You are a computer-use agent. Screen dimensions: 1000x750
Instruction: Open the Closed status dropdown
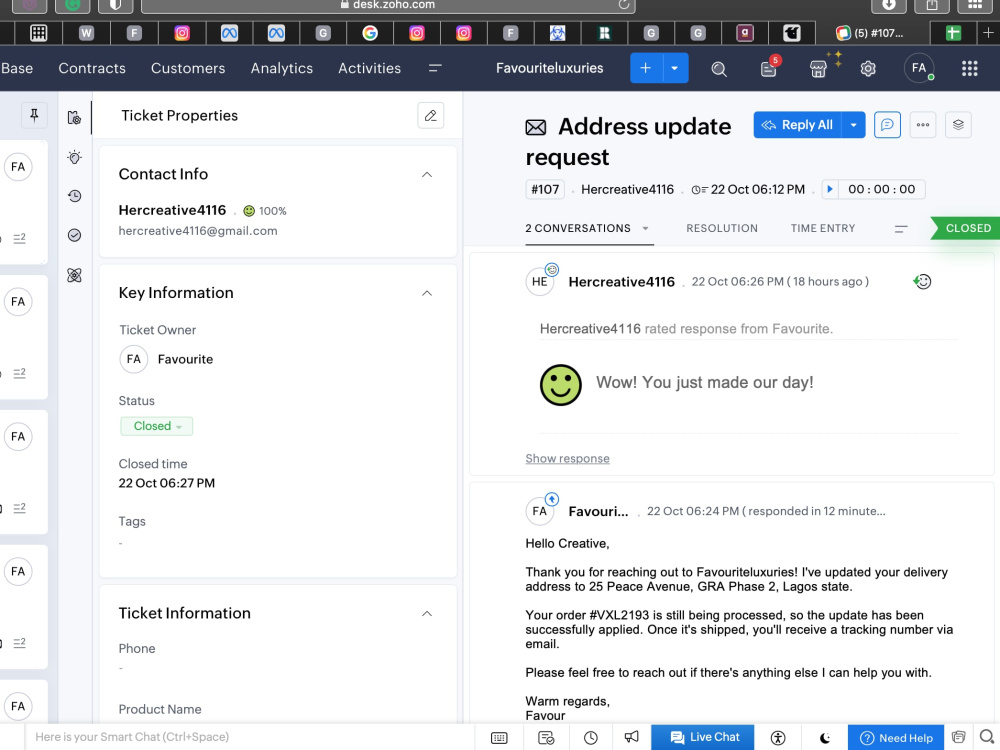pyautogui.click(x=156, y=426)
